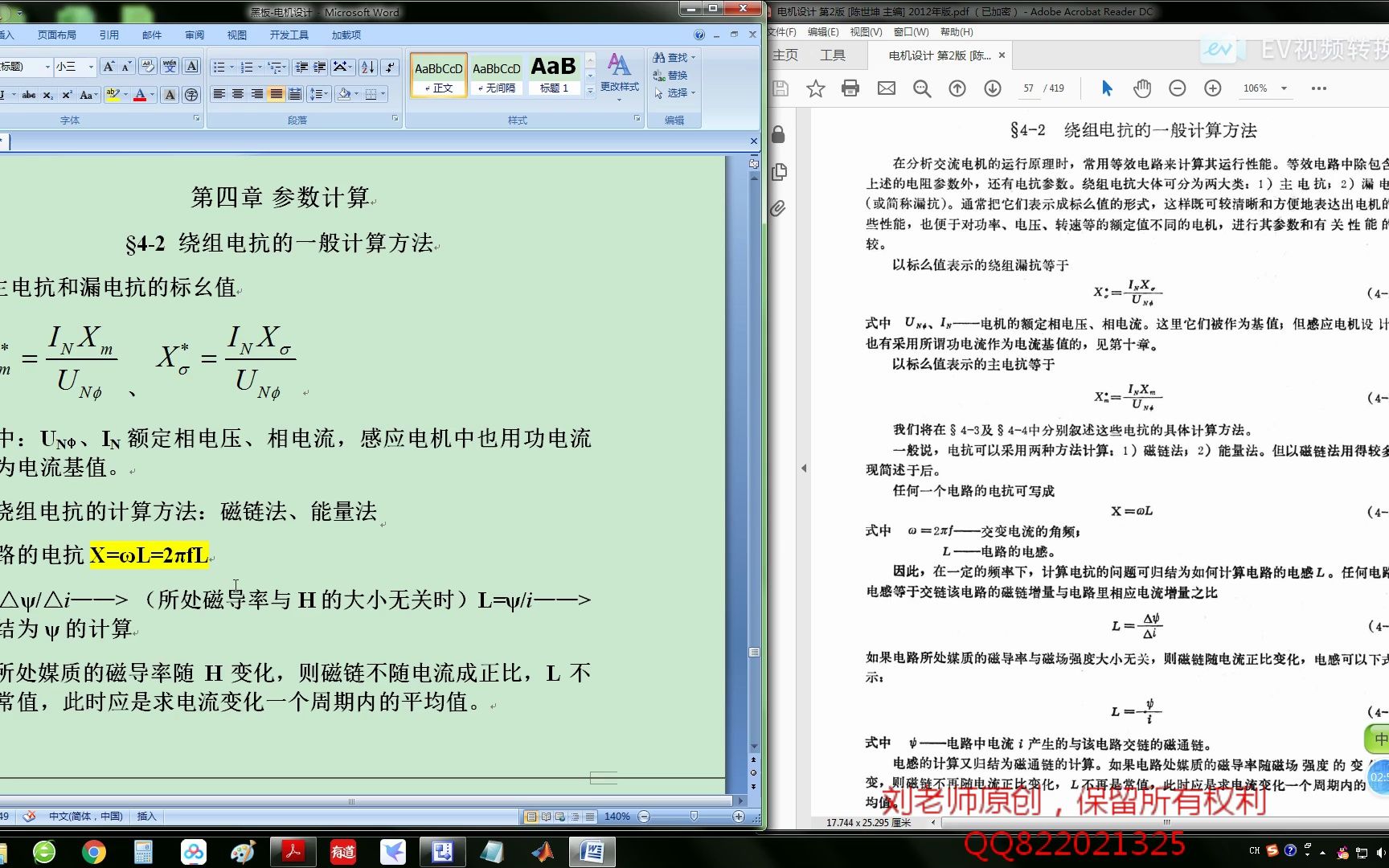This screenshot has height=868, width=1389.
Task: Open the phonetic guide (wén) tool
Action: click(x=170, y=67)
